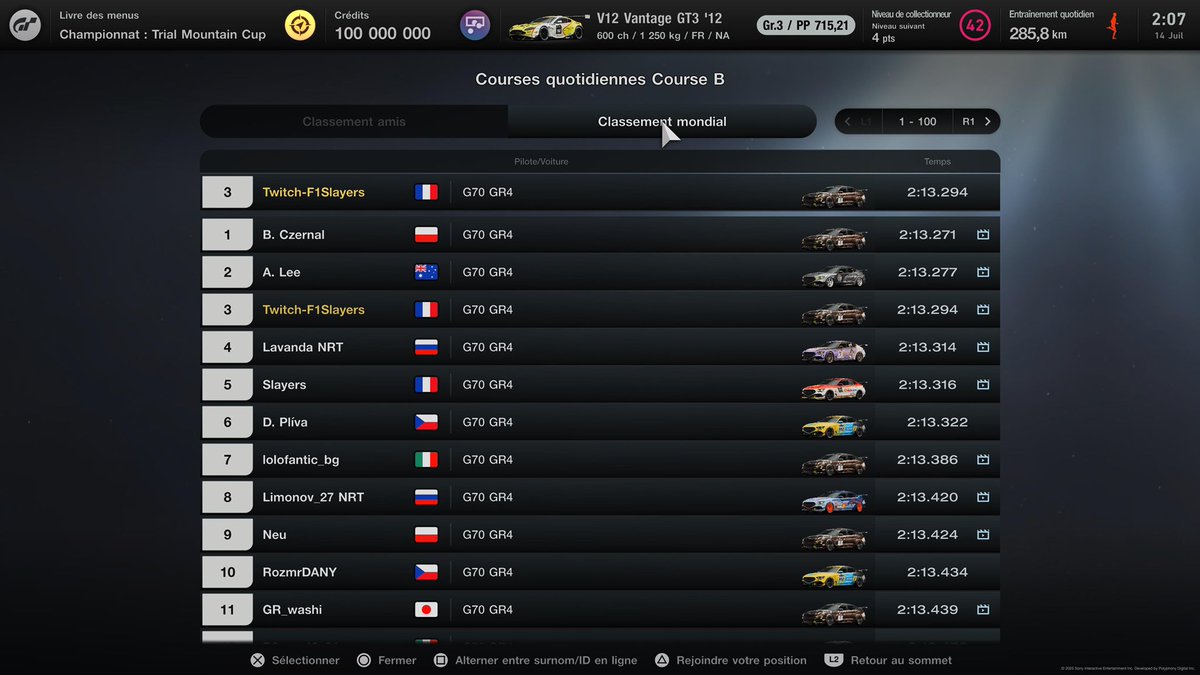Click Japan flag next to GR_washi
The image size is (1200, 675).
pos(426,610)
